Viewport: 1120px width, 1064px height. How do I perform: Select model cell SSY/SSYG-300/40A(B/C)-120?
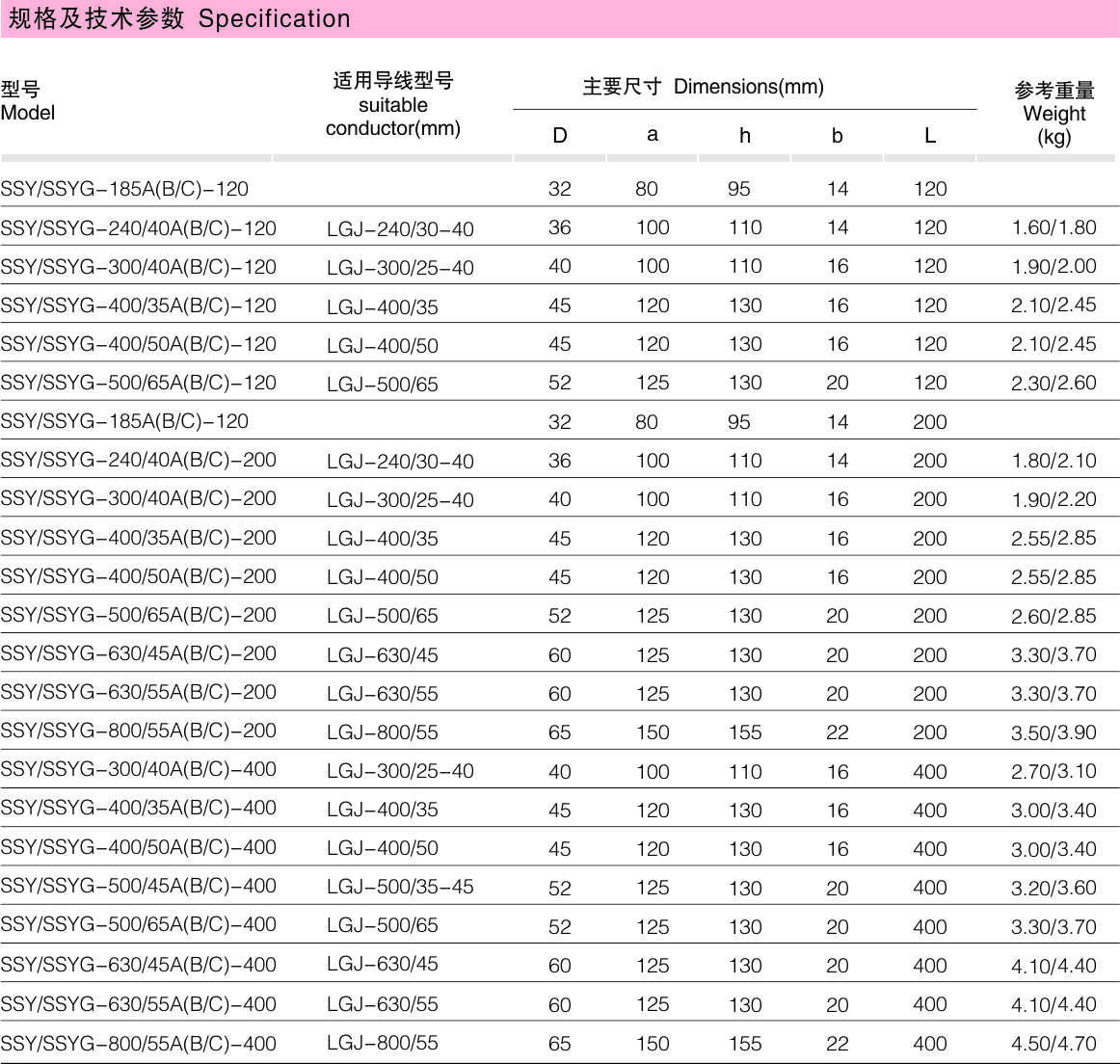(x=139, y=267)
